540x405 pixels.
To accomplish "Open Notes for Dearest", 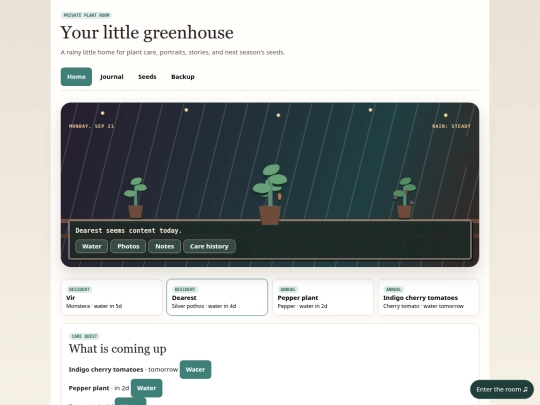I will 165,246.
